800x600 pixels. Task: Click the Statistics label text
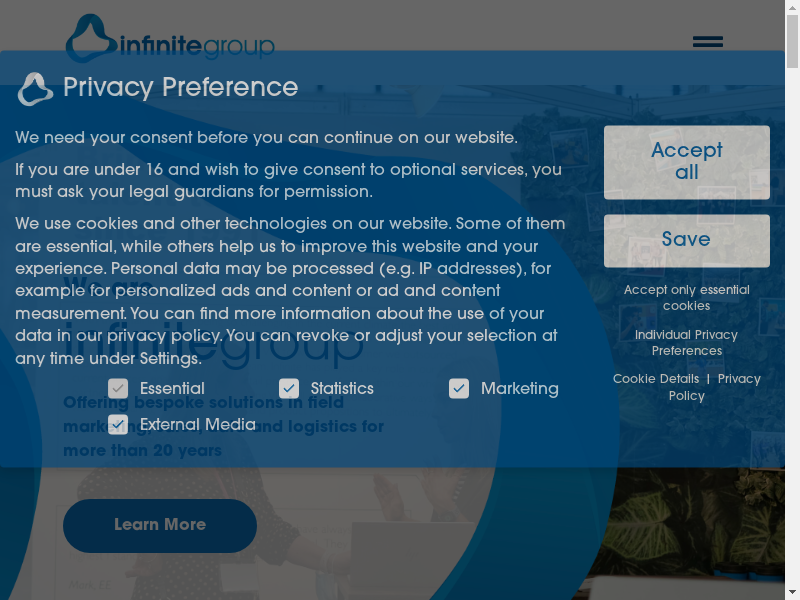[x=342, y=388]
